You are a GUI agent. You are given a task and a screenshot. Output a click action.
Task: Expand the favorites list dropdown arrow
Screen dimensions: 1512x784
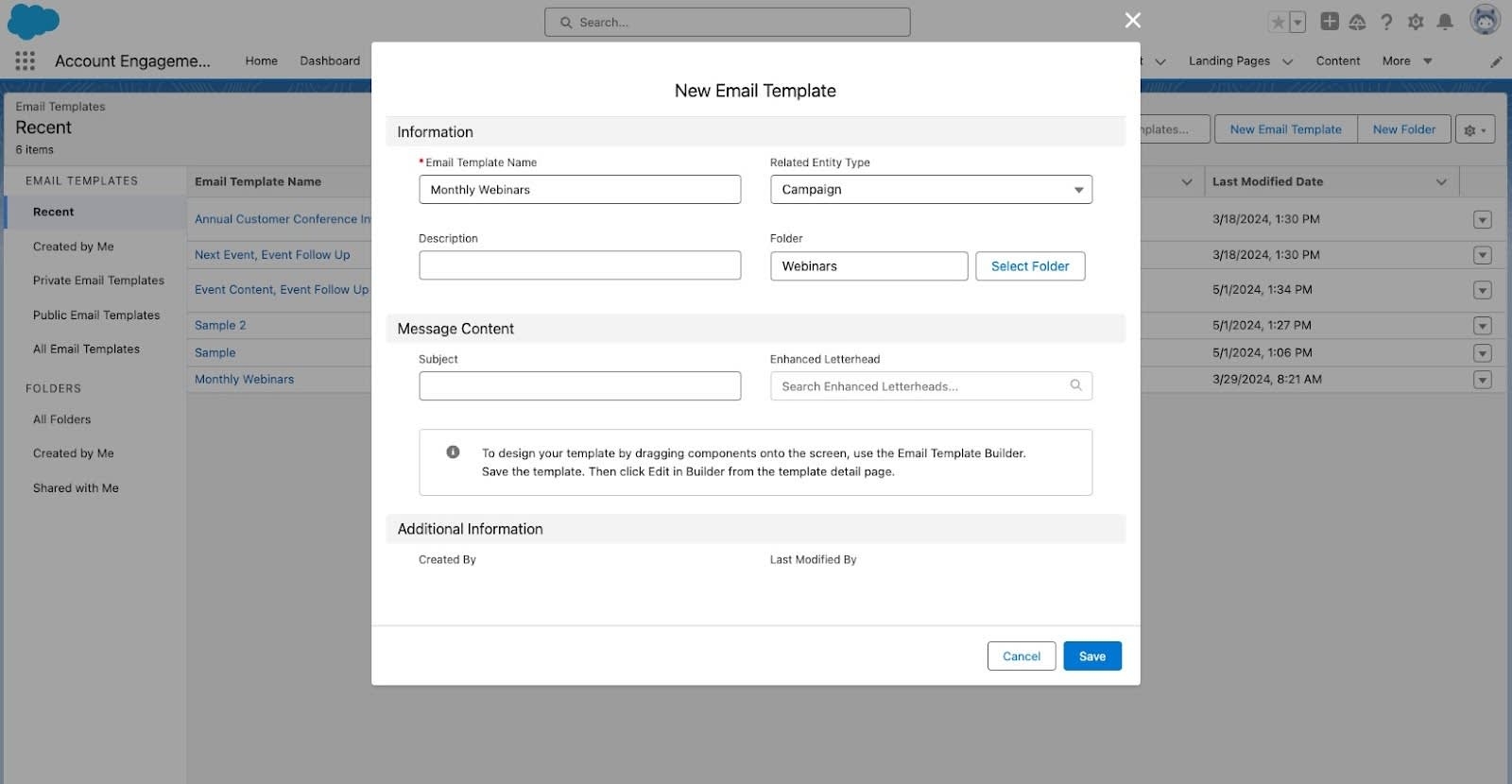click(1297, 22)
